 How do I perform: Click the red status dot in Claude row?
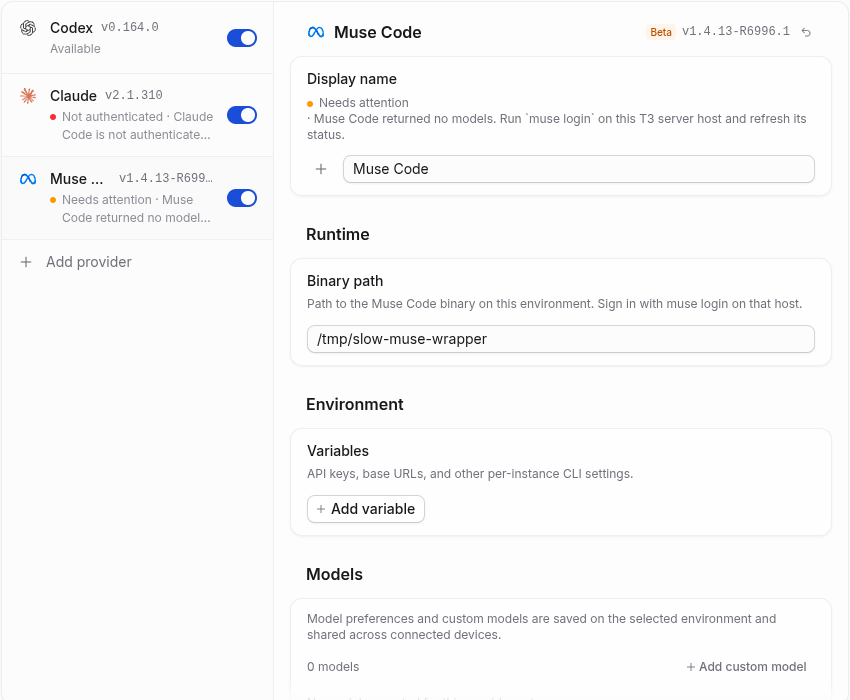(x=53, y=117)
